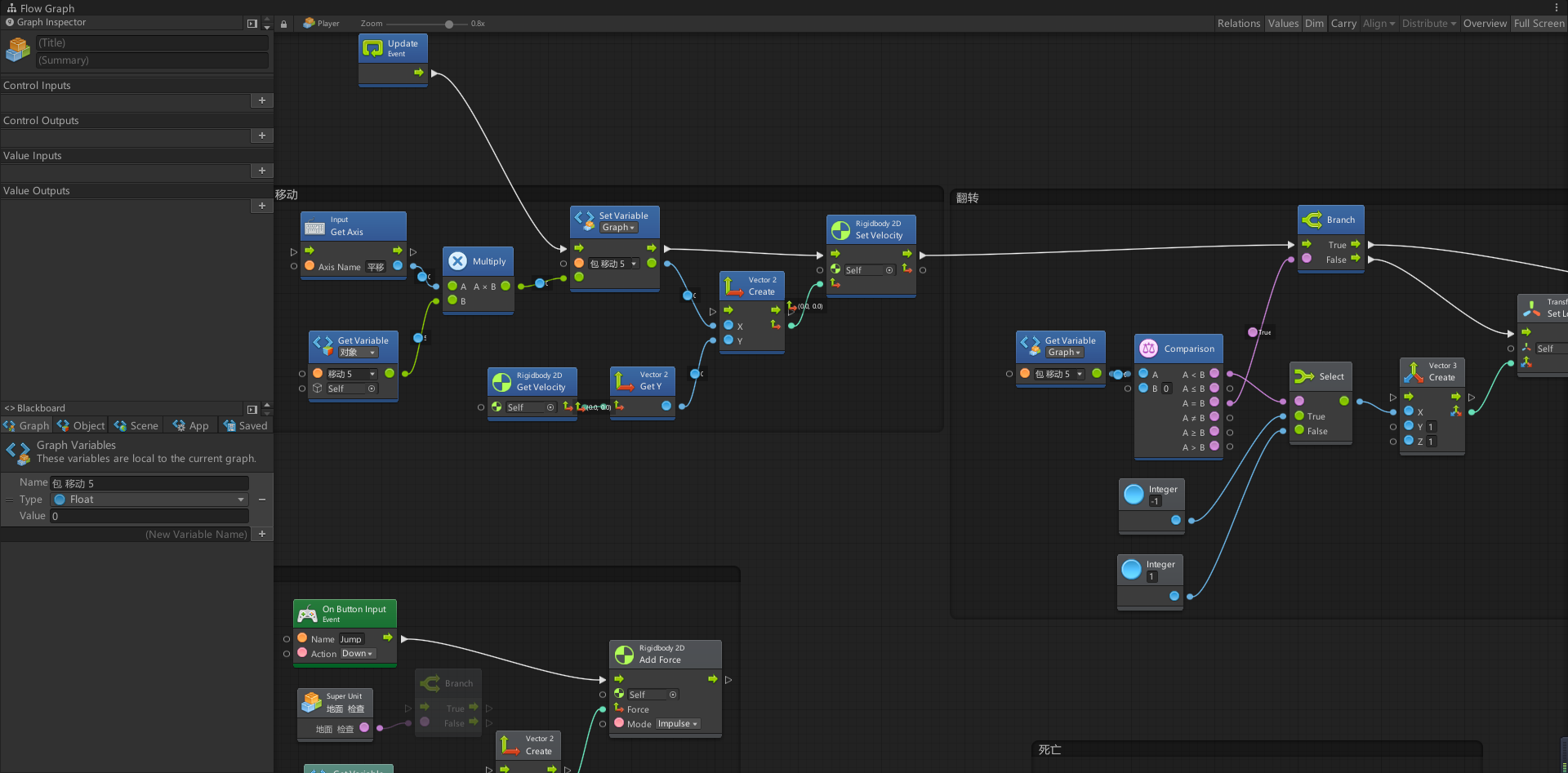The image size is (1568, 773).
Task: Remove the 包 移动 5 variable
Action: 262,500
